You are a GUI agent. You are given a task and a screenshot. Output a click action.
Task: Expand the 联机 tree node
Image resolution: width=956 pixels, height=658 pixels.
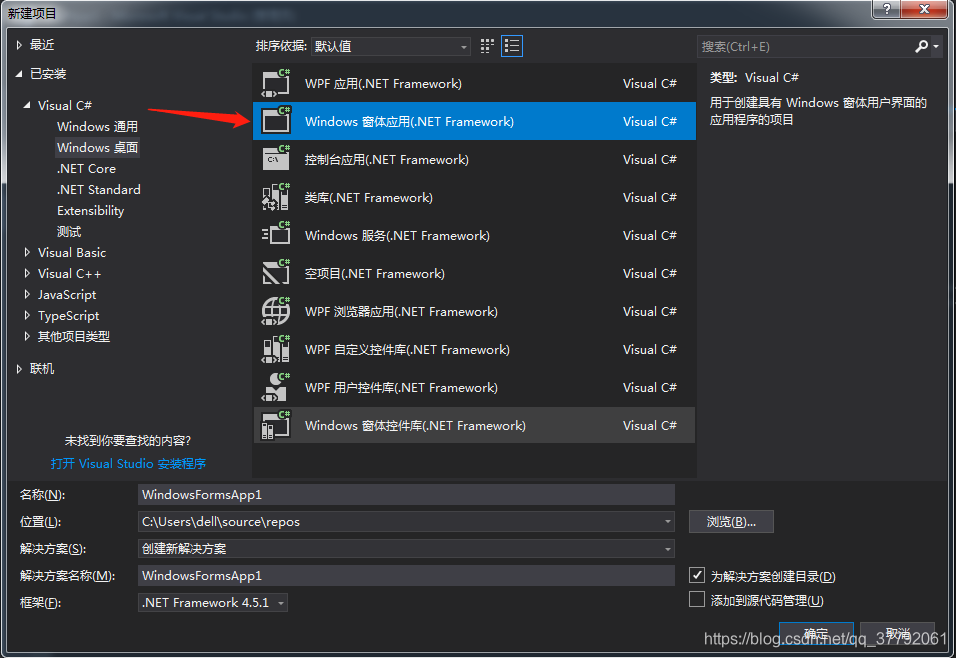click(x=19, y=368)
